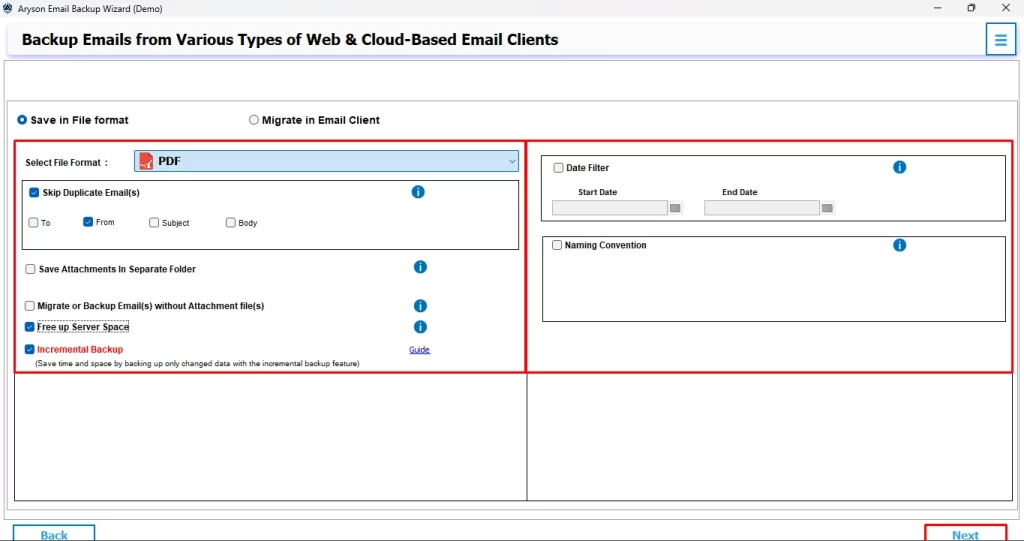Click info icon beside Migrate or Backup without Attachment

420,306
